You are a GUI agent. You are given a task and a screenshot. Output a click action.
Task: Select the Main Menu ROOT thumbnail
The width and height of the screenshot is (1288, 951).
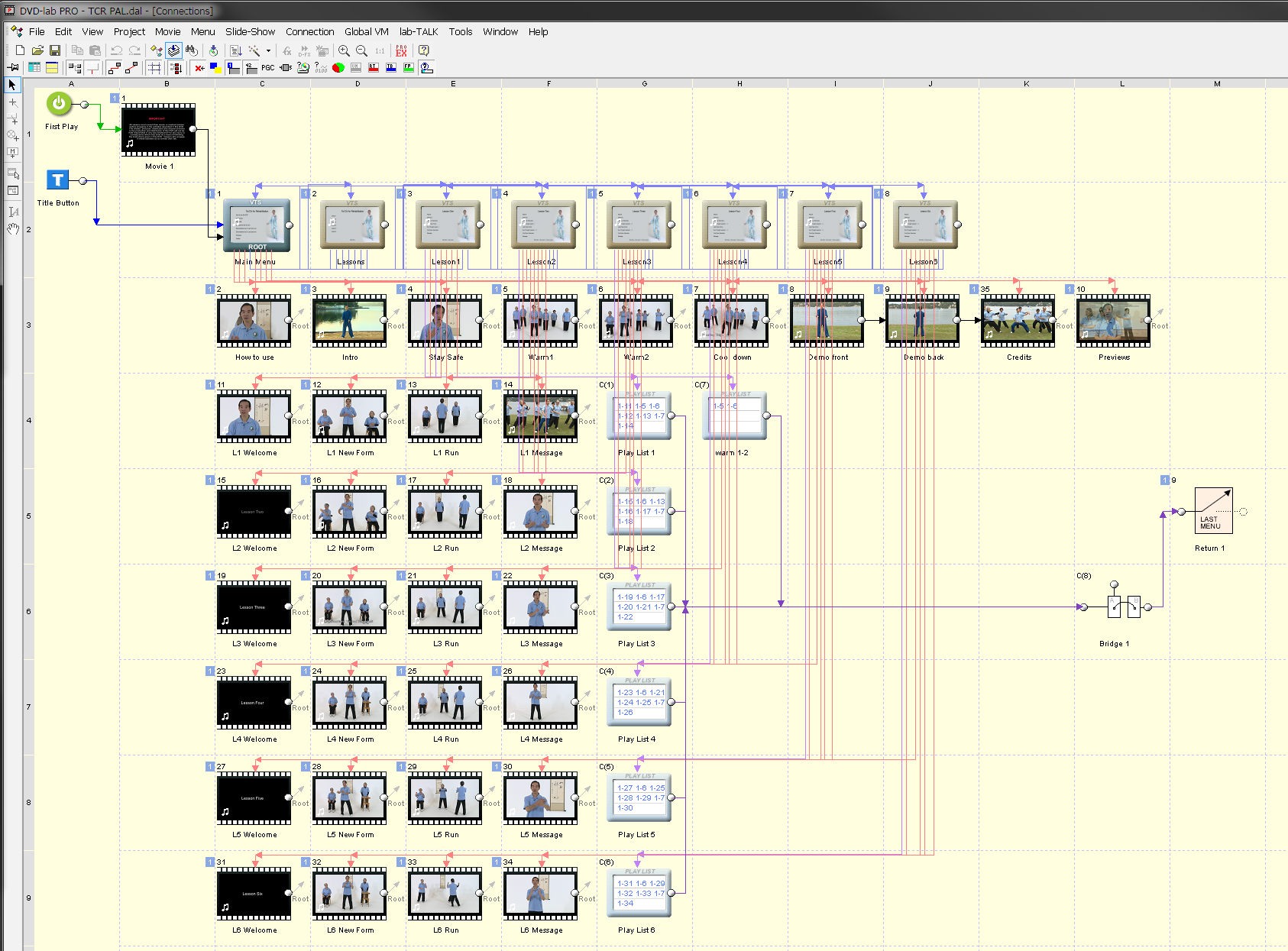pos(257,225)
